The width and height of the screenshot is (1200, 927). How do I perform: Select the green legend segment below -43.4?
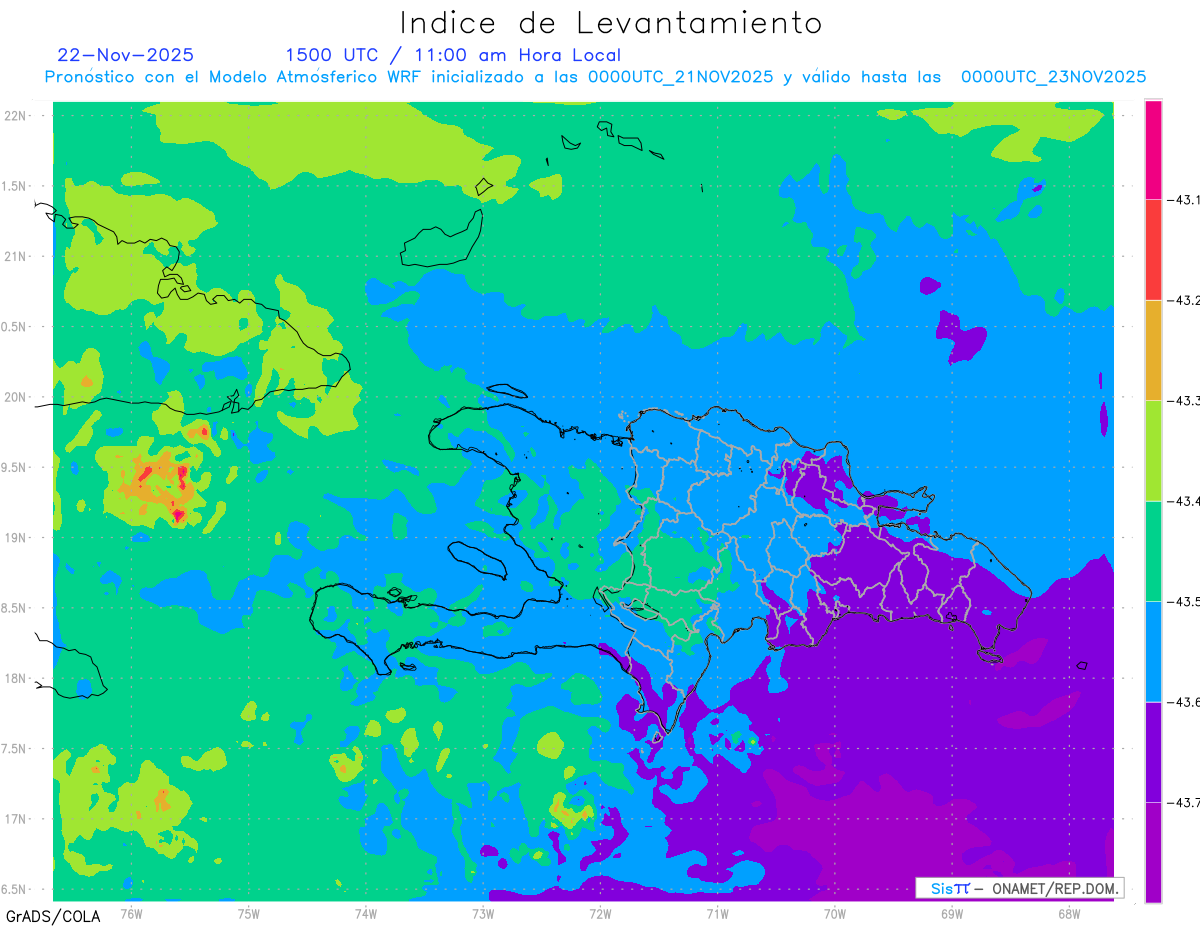point(1153,551)
